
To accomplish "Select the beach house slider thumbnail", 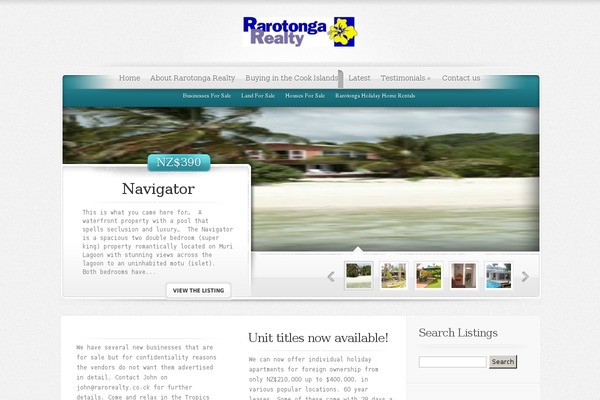I will click(x=359, y=276).
